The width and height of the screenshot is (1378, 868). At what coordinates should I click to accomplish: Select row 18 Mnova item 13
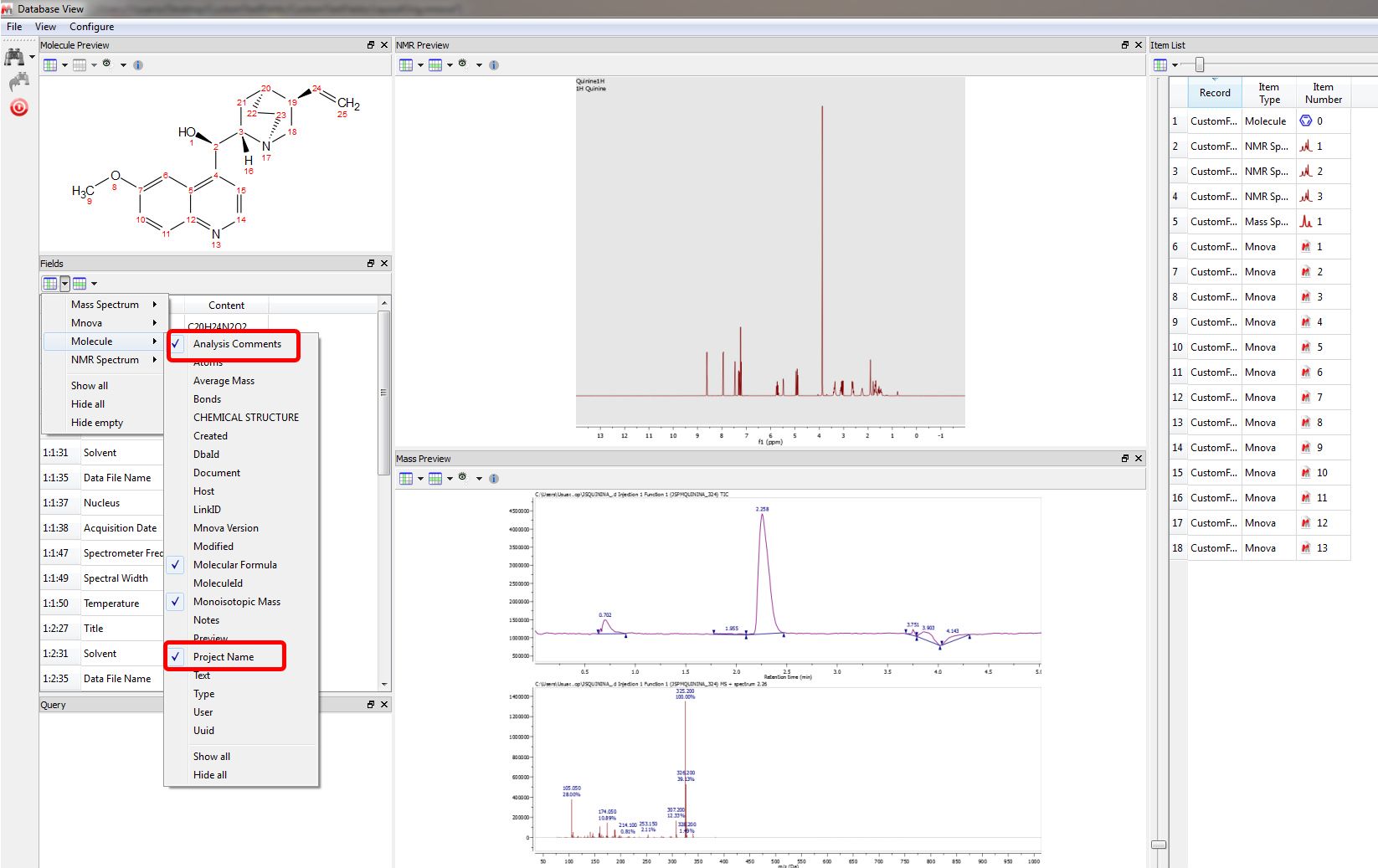tap(1260, 548)
